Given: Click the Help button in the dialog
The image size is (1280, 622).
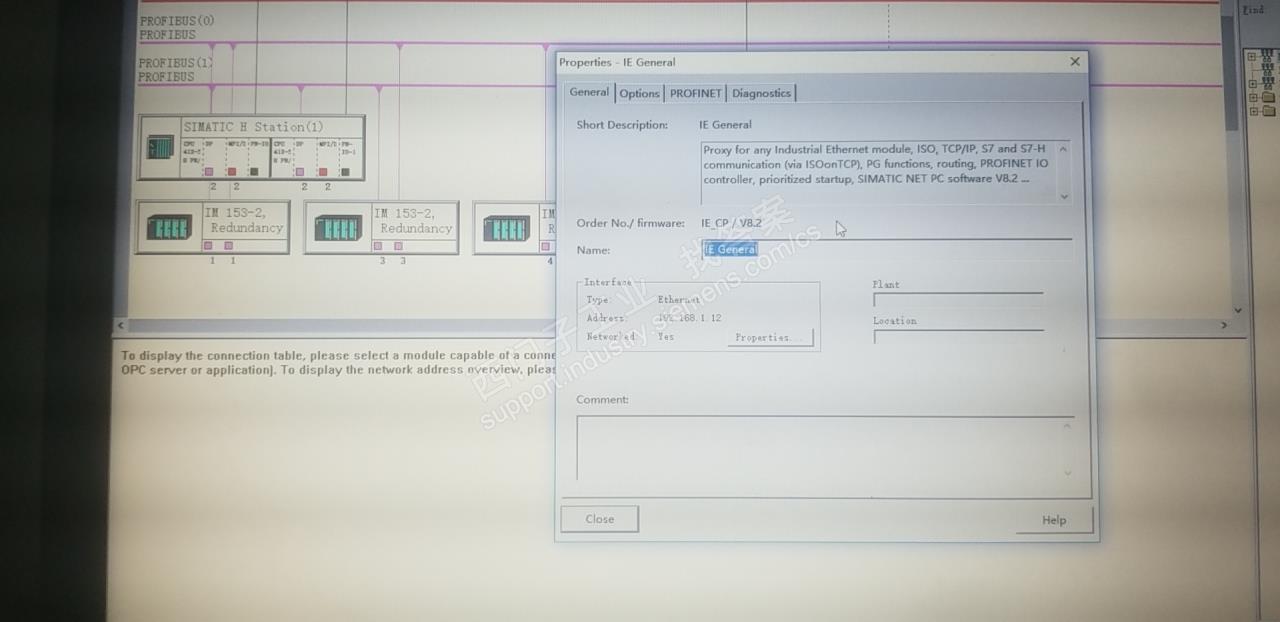Looking at the screenshot, I should (x=1054, y=520).
